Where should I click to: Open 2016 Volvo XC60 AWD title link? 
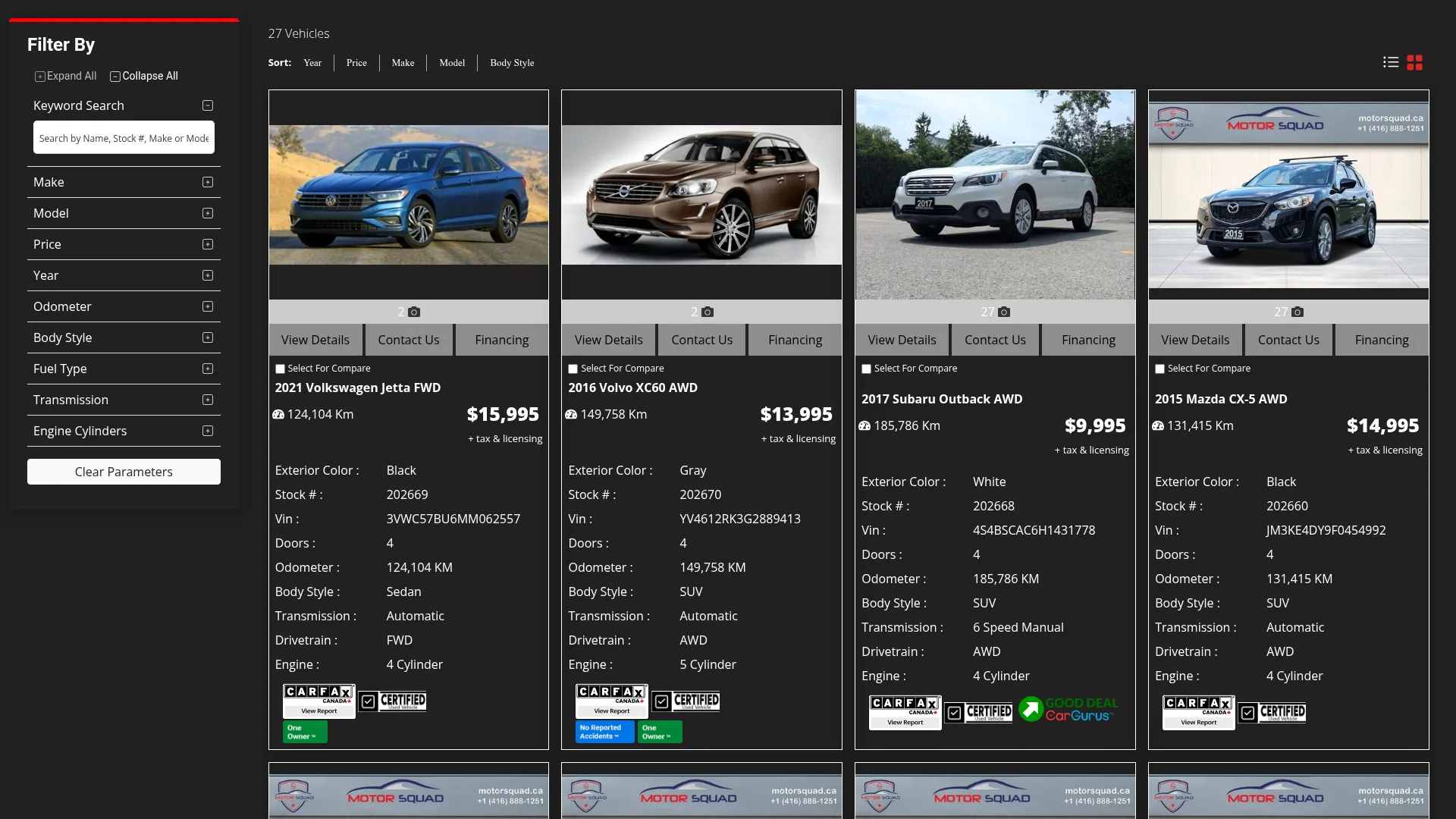[633, 388]
